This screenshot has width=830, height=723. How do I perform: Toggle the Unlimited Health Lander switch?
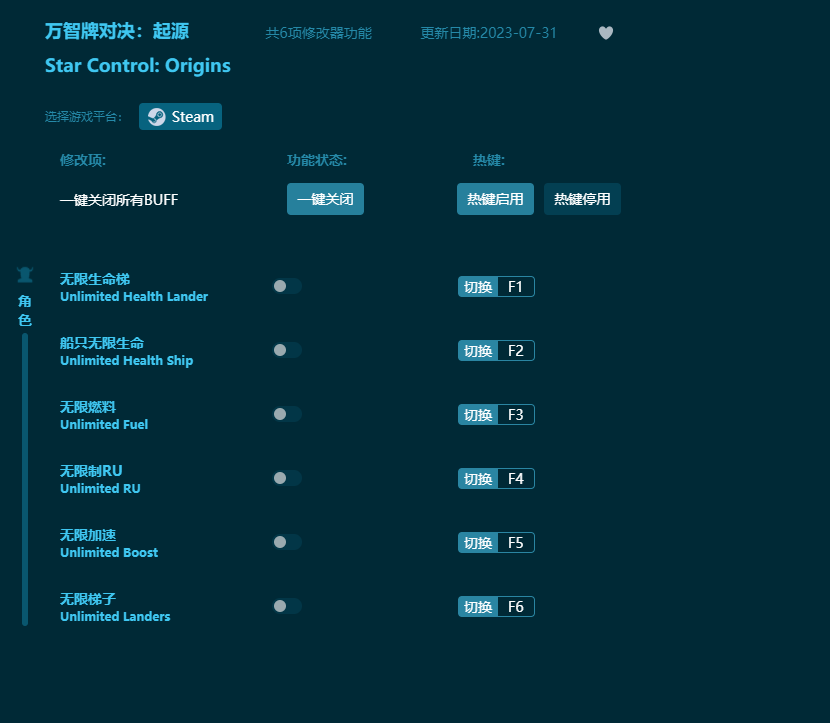pos(287,286)
